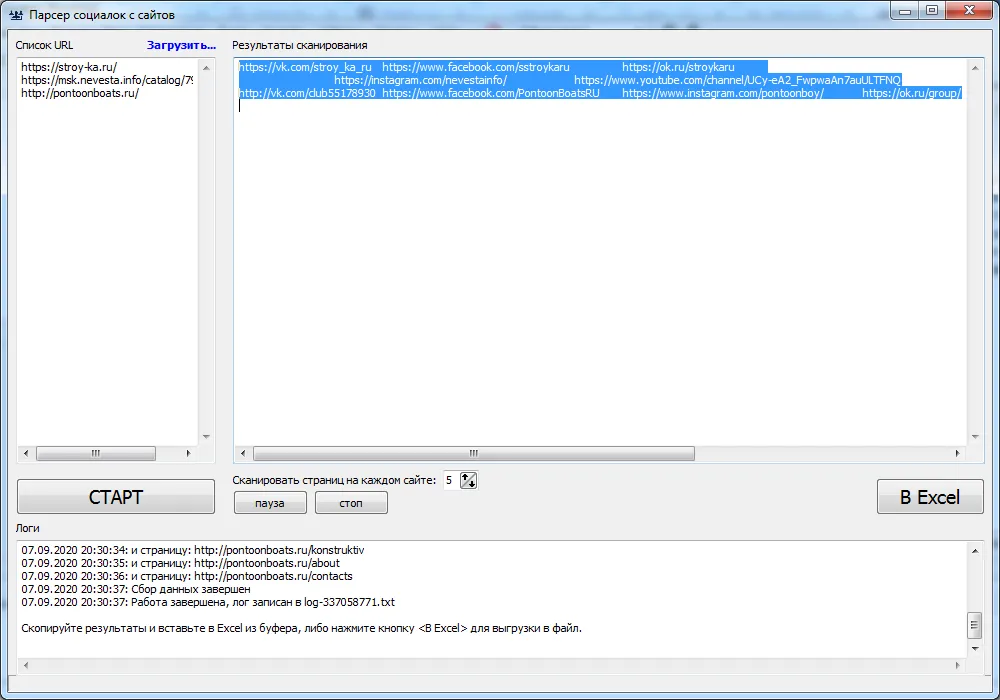Click the page count field showing 5

451,481
